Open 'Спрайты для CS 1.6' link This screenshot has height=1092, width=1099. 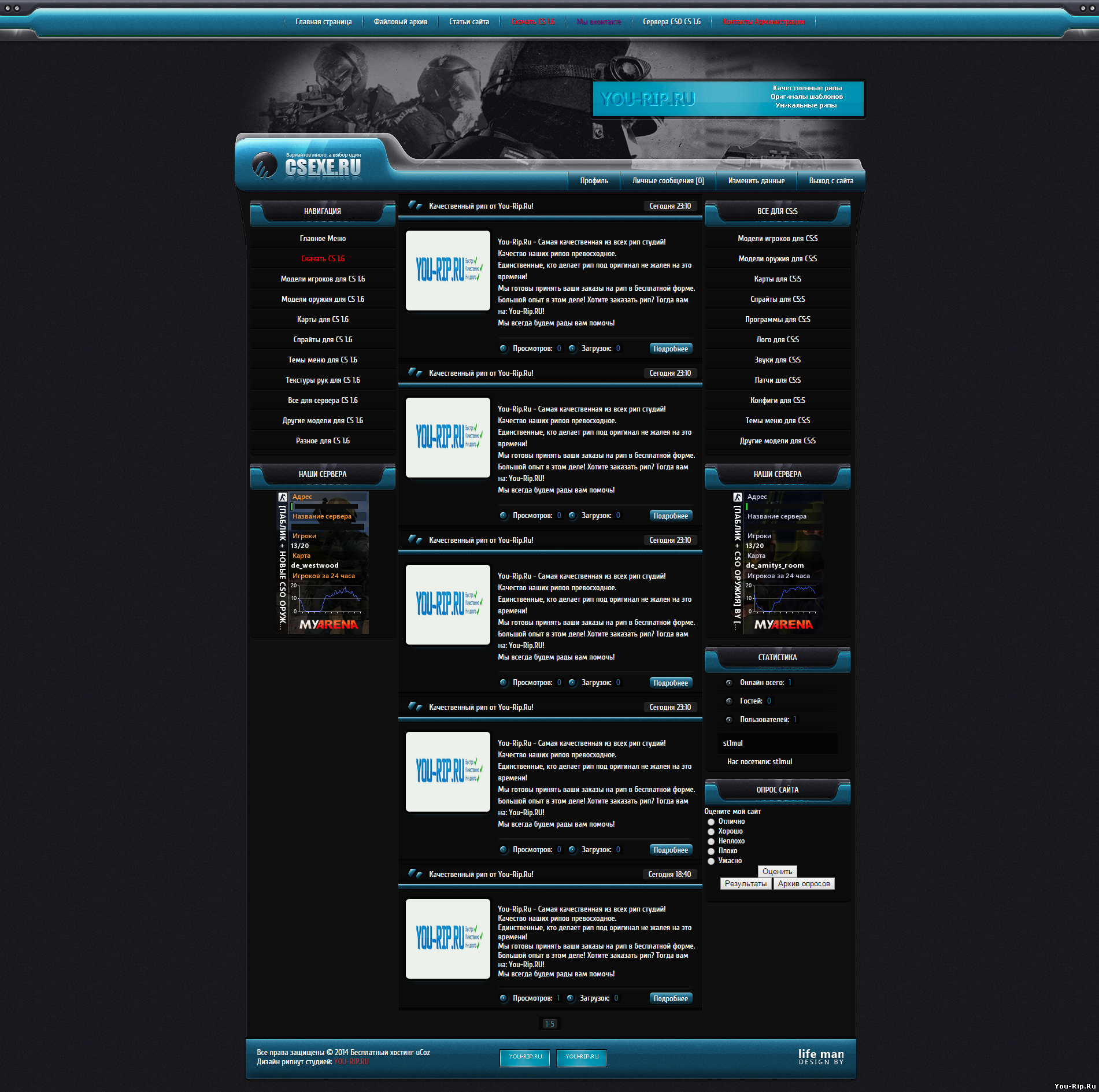click(323, 340)
